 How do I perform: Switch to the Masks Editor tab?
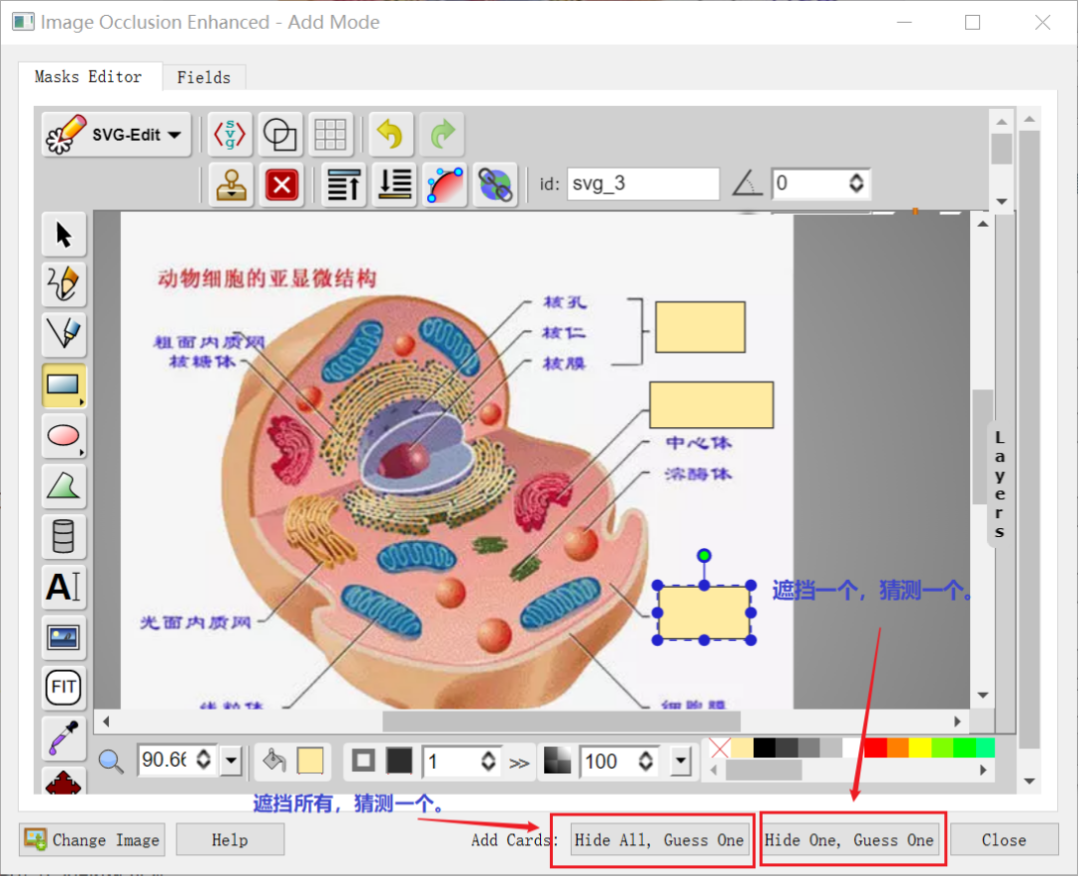88,76
